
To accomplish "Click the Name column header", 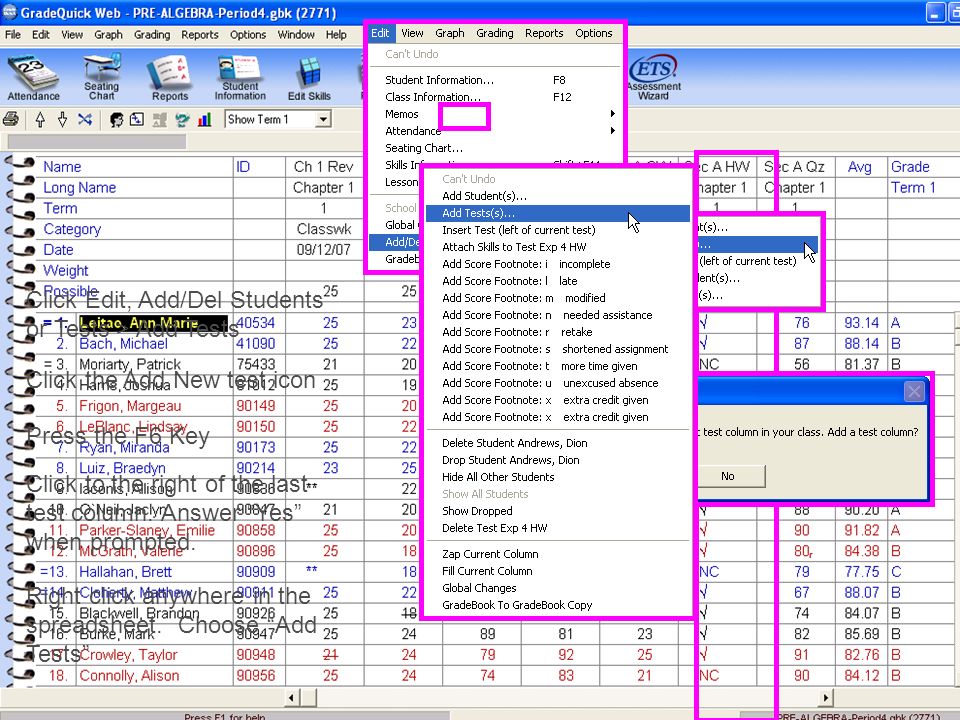I will [62, 167].
